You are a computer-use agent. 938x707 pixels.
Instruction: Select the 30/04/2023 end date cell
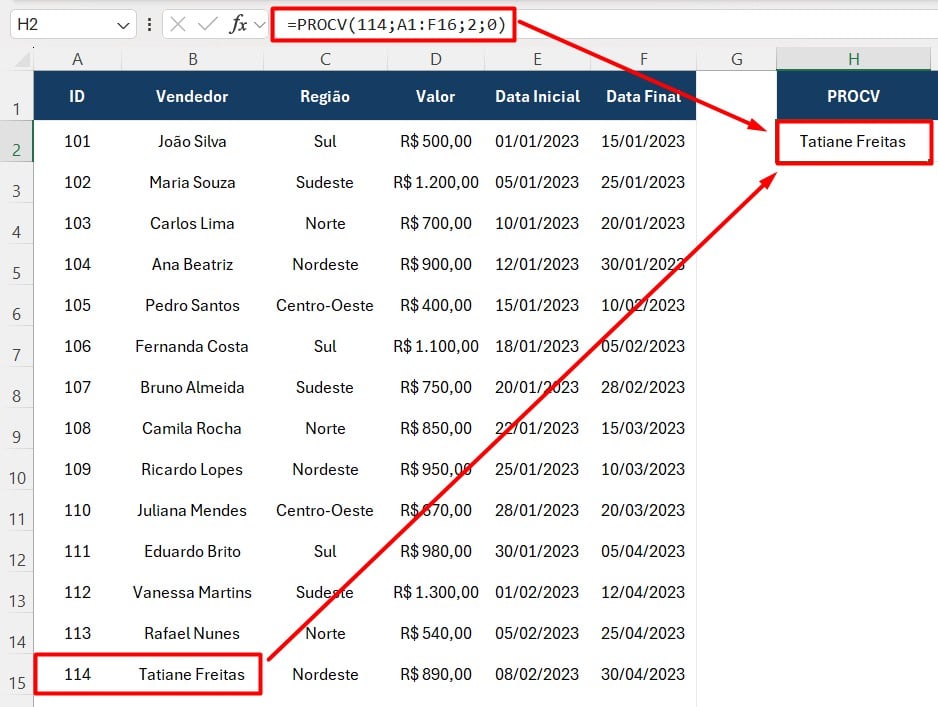coord(643,675)
